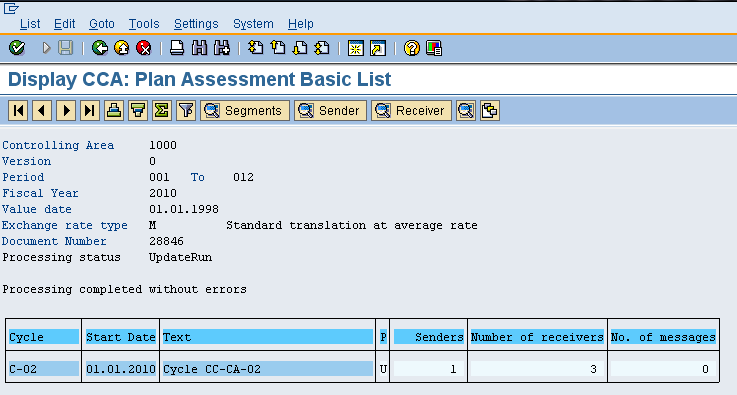Click Controlling Area value 1000
Viewport: 737px width, 395px height.
[x=163, y=145]
